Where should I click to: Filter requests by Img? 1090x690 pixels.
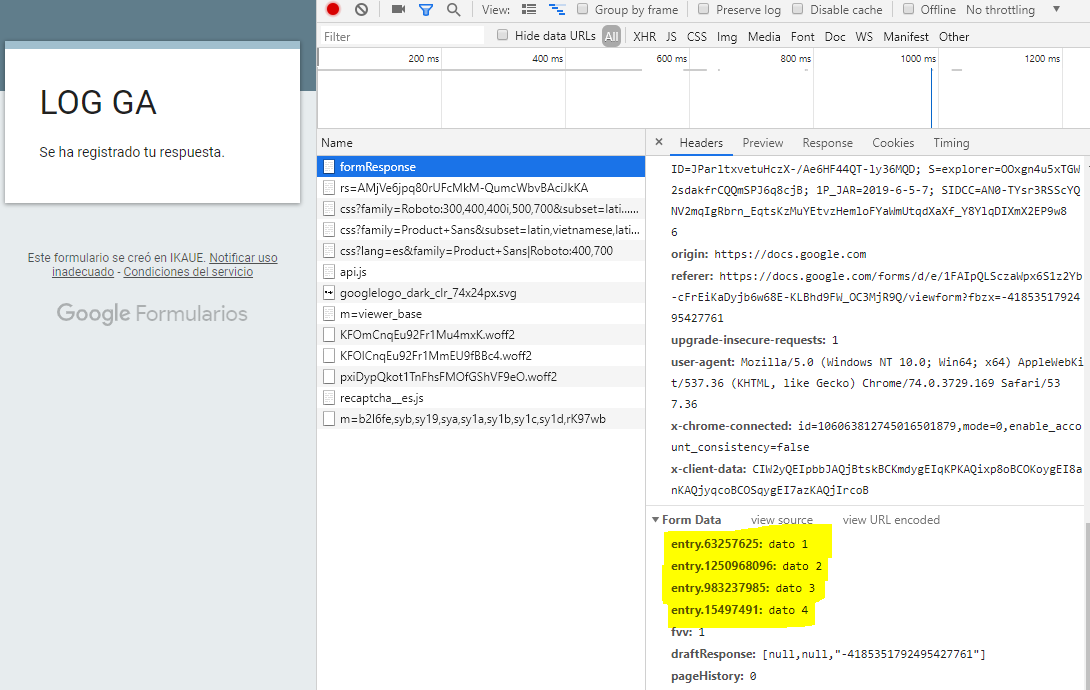(726, 37)
